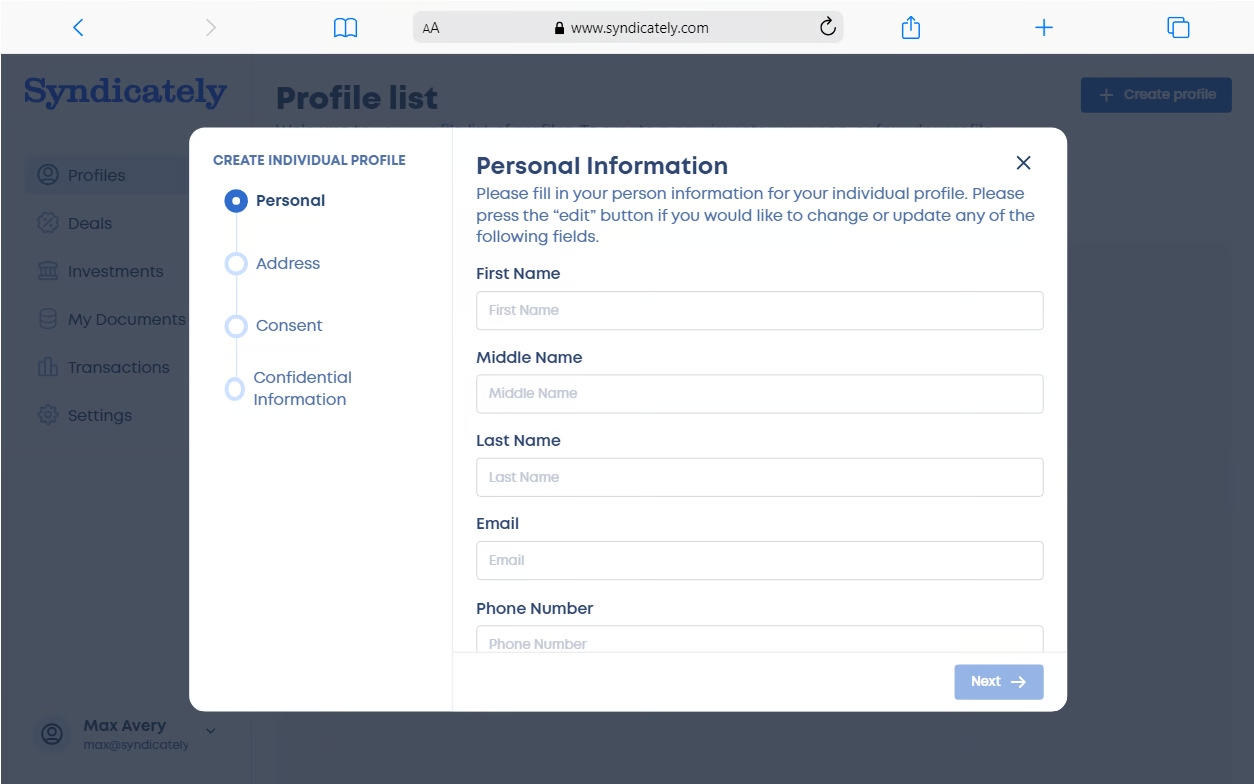Screen dimensions: 1254x784
Task: Select the Consent step circle
Action: click(x=236, y=326)
